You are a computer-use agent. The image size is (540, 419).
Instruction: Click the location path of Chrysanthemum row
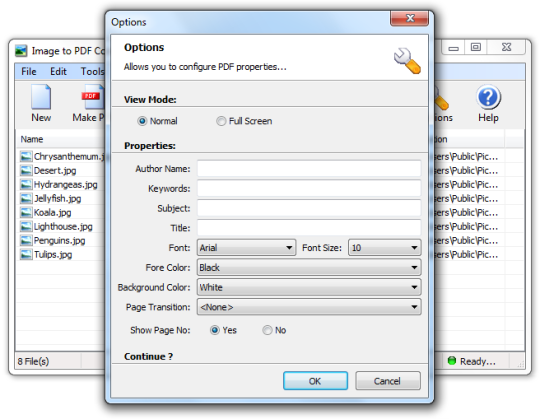(x=466, y=157)
